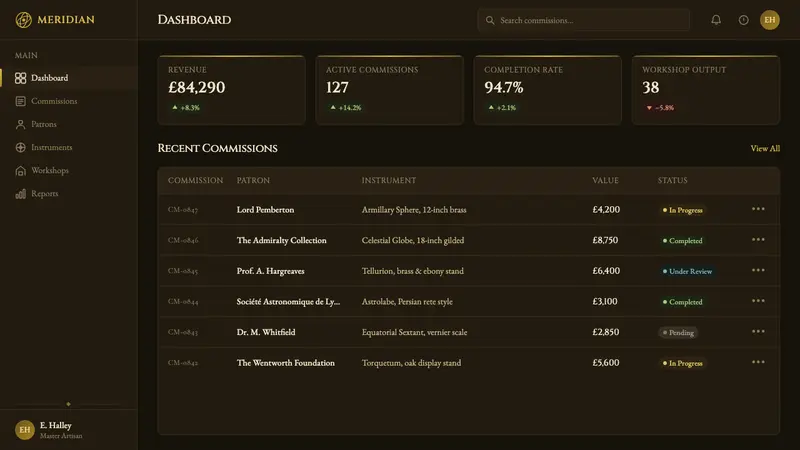Click the E. Halley avatar in sidebar footer
Viewport: 800px width, 450px height.
24,430
